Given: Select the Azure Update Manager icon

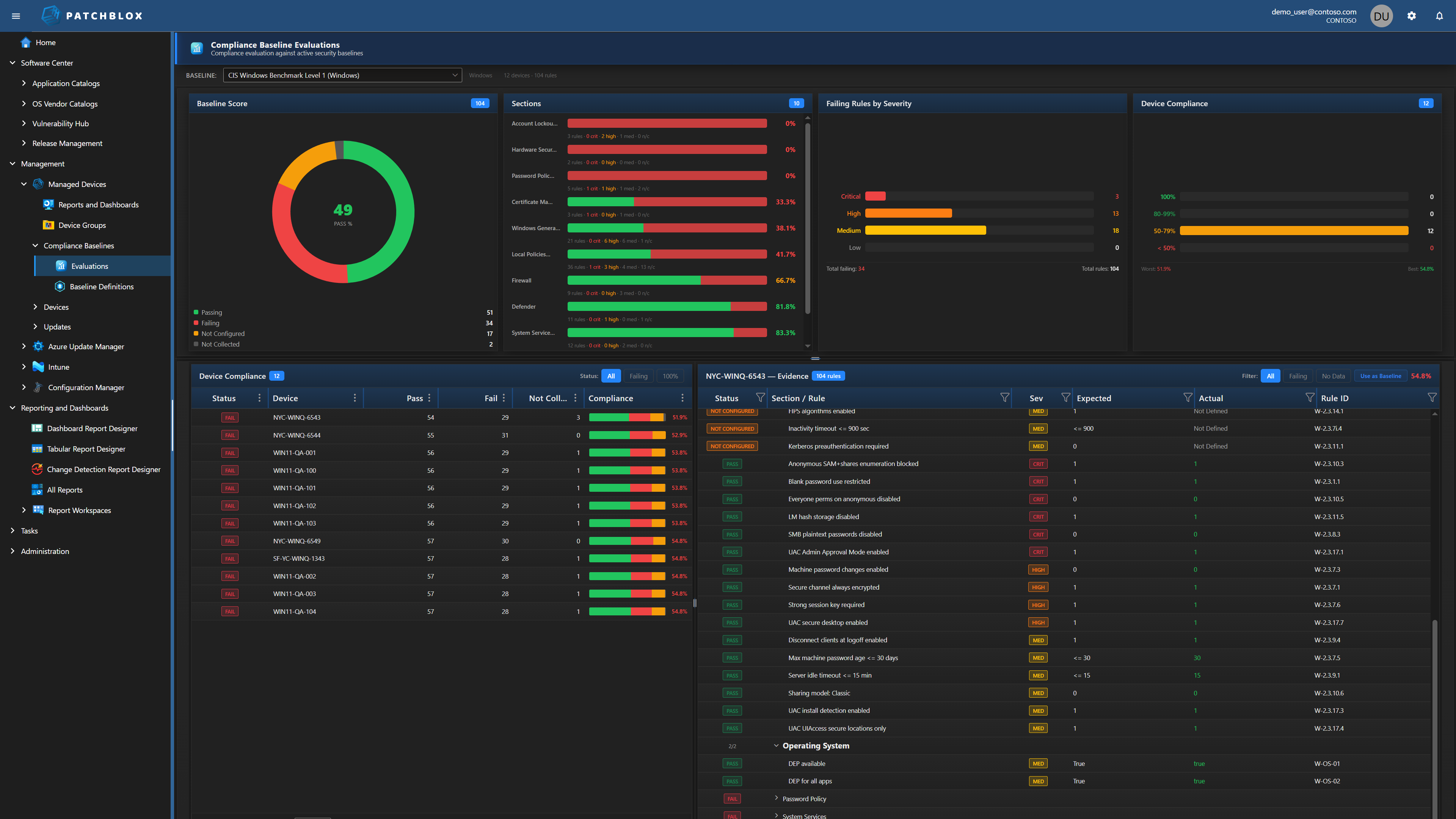Looking at the screenshot, I should [x=37, y=346].
